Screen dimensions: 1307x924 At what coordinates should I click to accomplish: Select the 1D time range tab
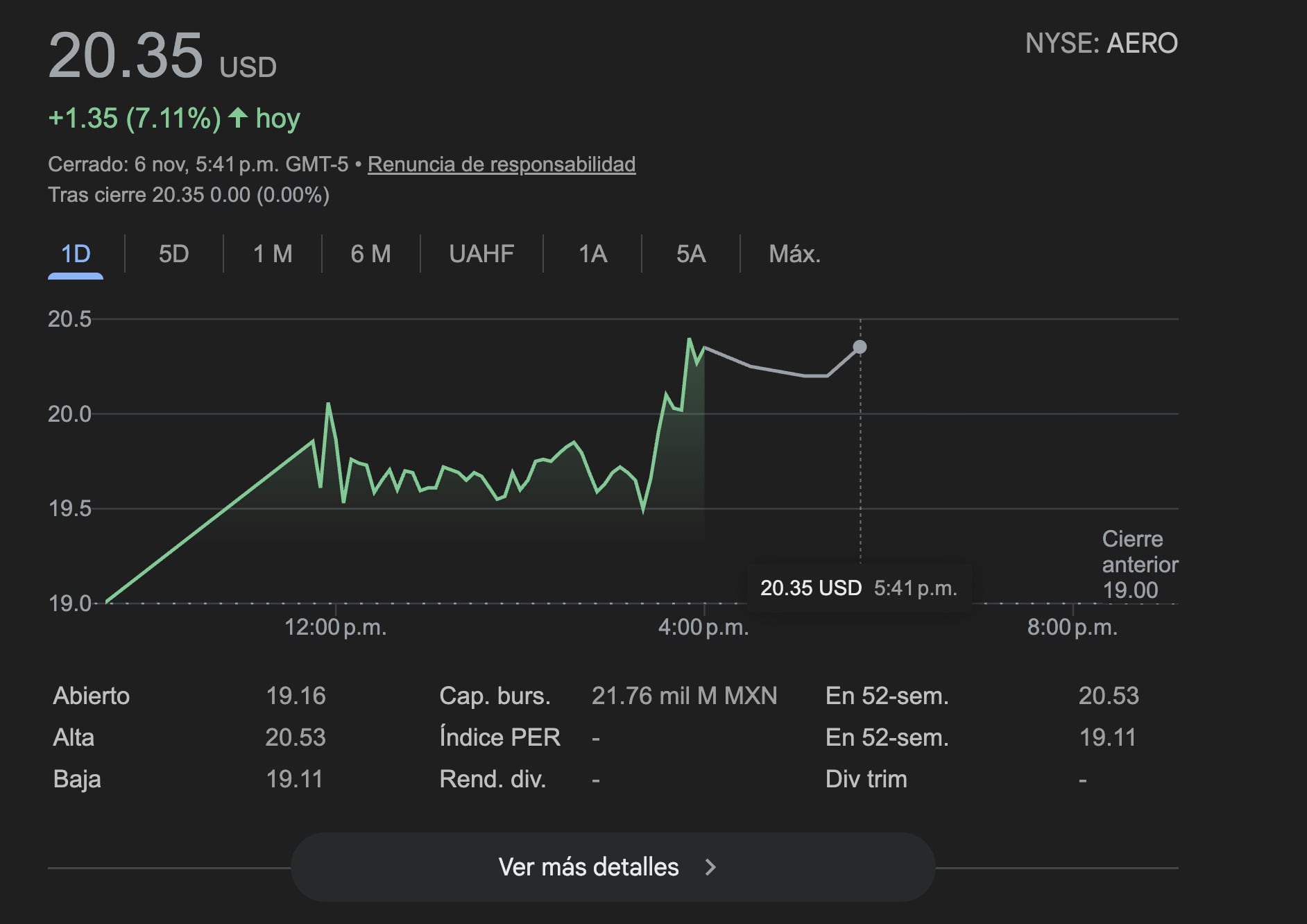(x=76, y=254)
